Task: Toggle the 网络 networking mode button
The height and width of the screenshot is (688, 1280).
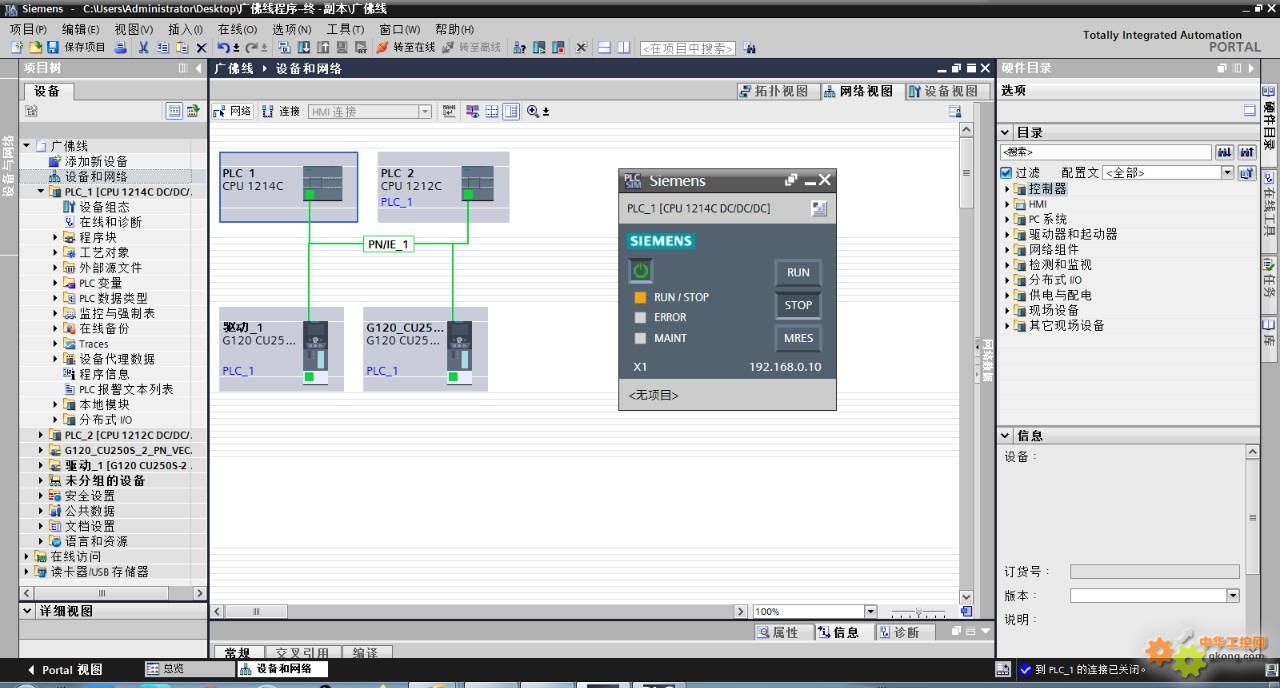Action: tap(233, 111)
